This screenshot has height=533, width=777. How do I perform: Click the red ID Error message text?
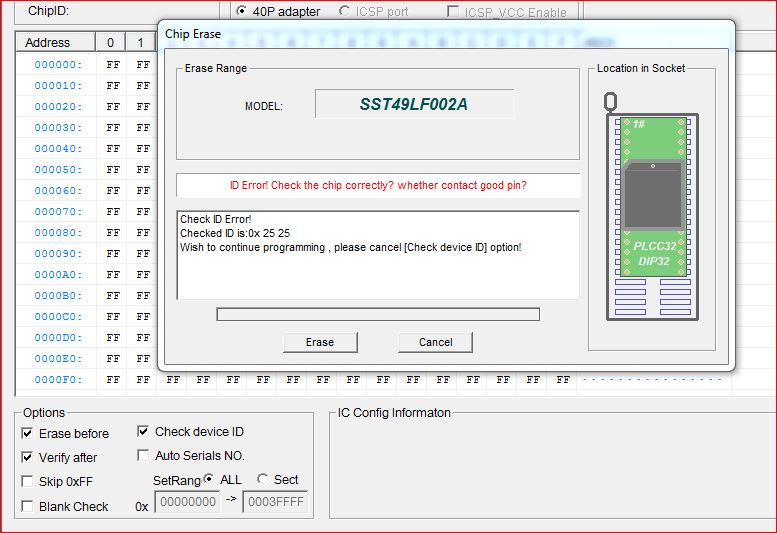[x=378, y=185]
